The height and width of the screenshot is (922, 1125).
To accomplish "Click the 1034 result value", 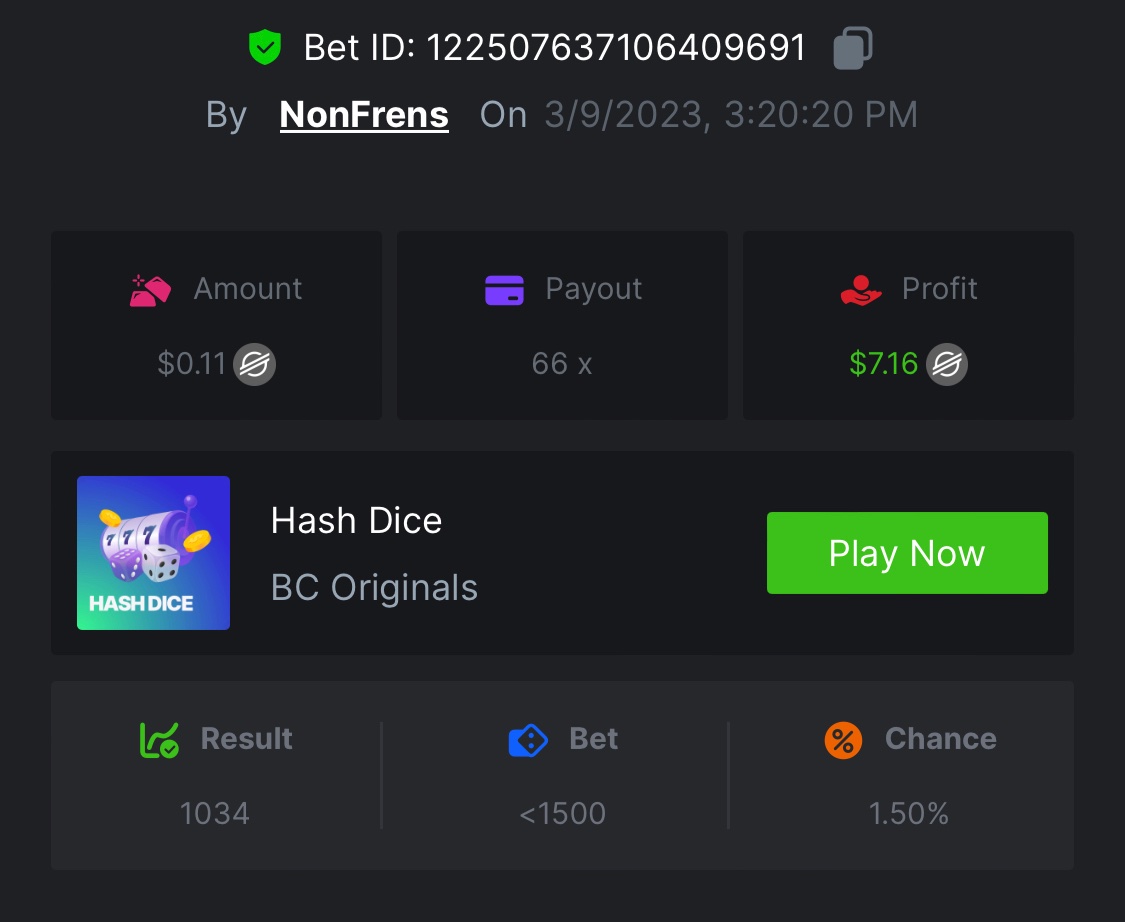I will pos(214,814).
